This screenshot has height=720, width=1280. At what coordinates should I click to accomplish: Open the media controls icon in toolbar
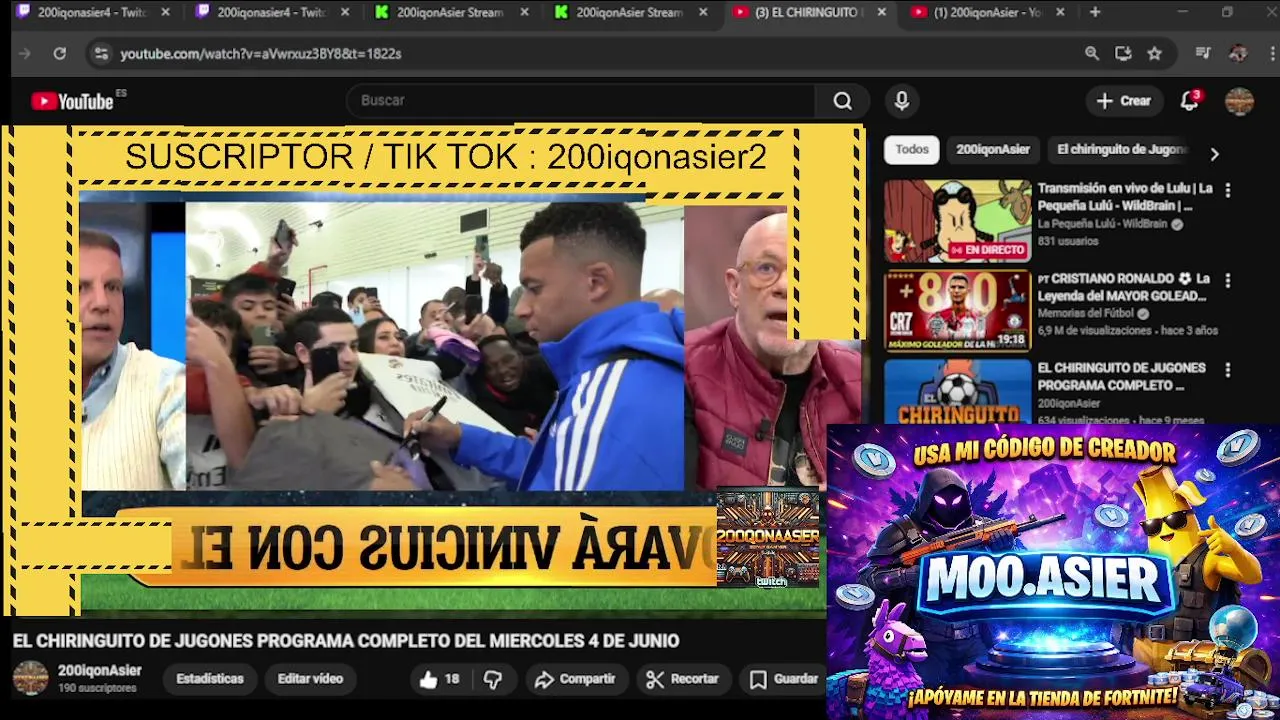pyautogui.click(x=1203, y=53)
